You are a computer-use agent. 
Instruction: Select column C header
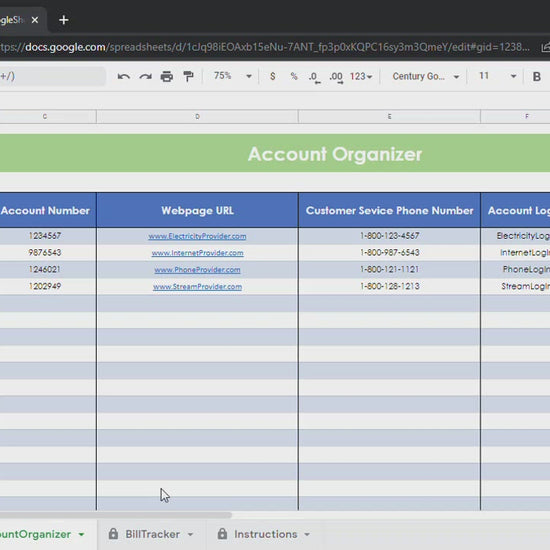pos(48,116)
